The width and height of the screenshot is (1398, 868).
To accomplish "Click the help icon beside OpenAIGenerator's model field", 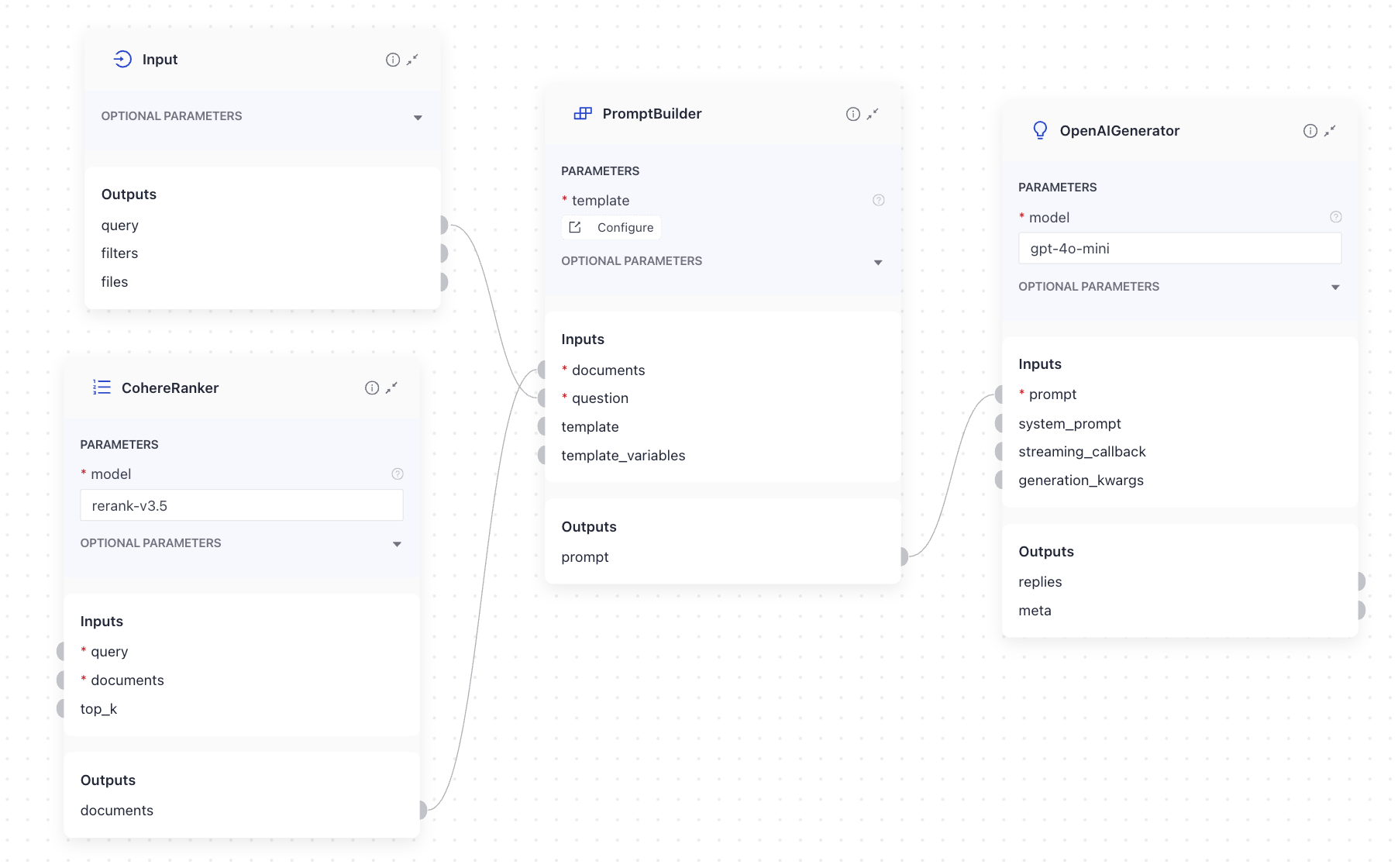I will point(1335,217).
